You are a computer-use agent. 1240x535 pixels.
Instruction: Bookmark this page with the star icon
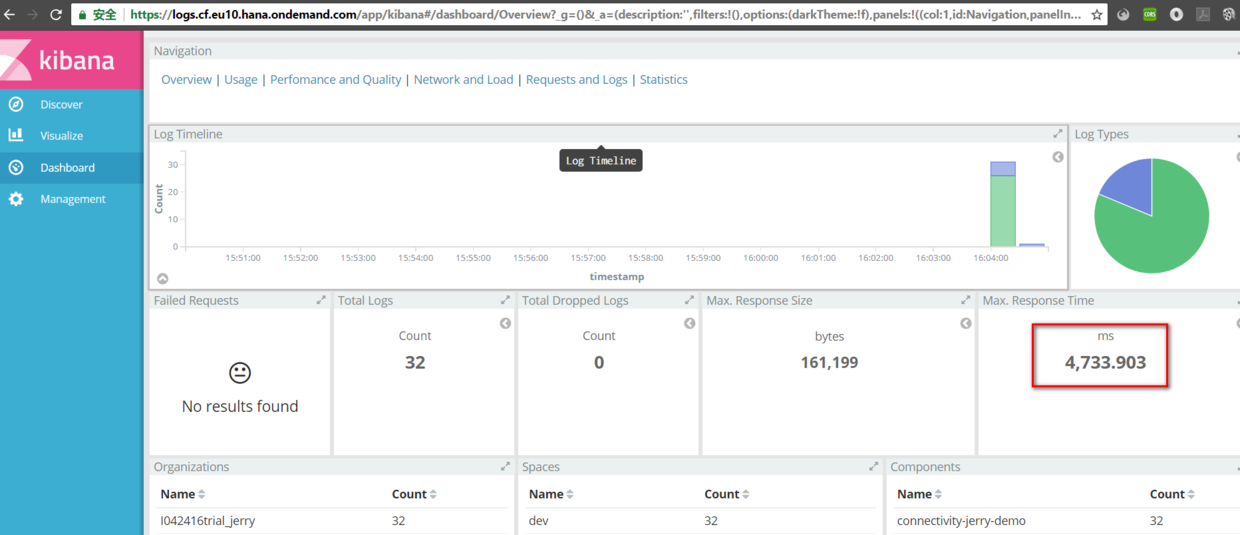(1097, 15)
